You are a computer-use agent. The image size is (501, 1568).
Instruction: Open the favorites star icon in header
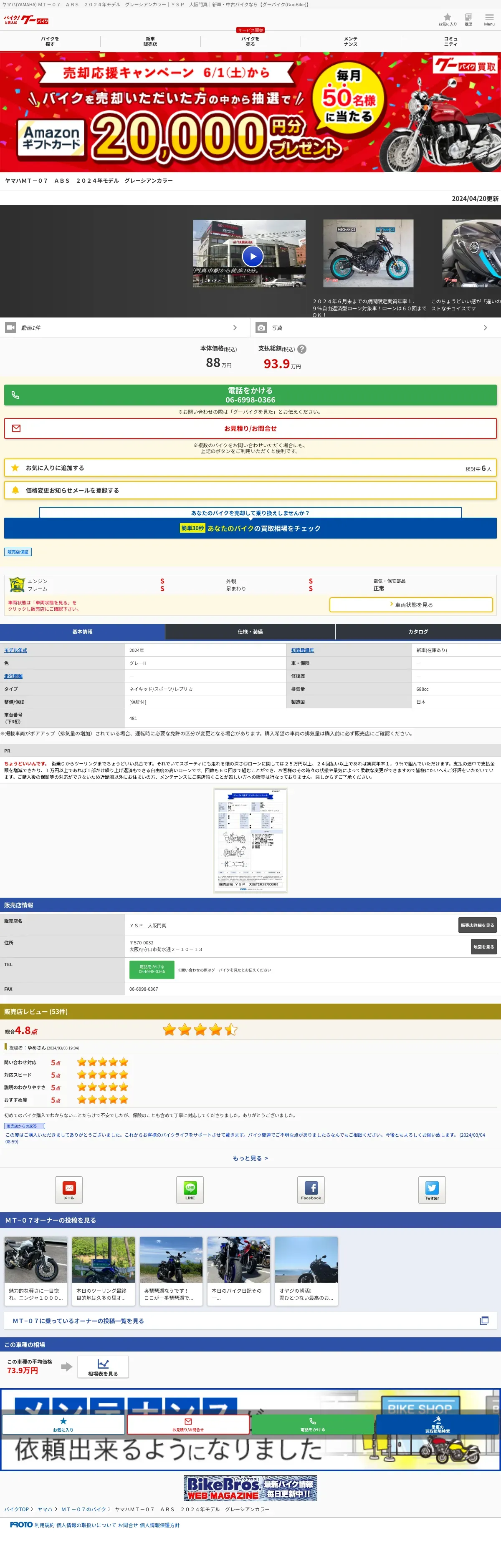coord(448,20)
